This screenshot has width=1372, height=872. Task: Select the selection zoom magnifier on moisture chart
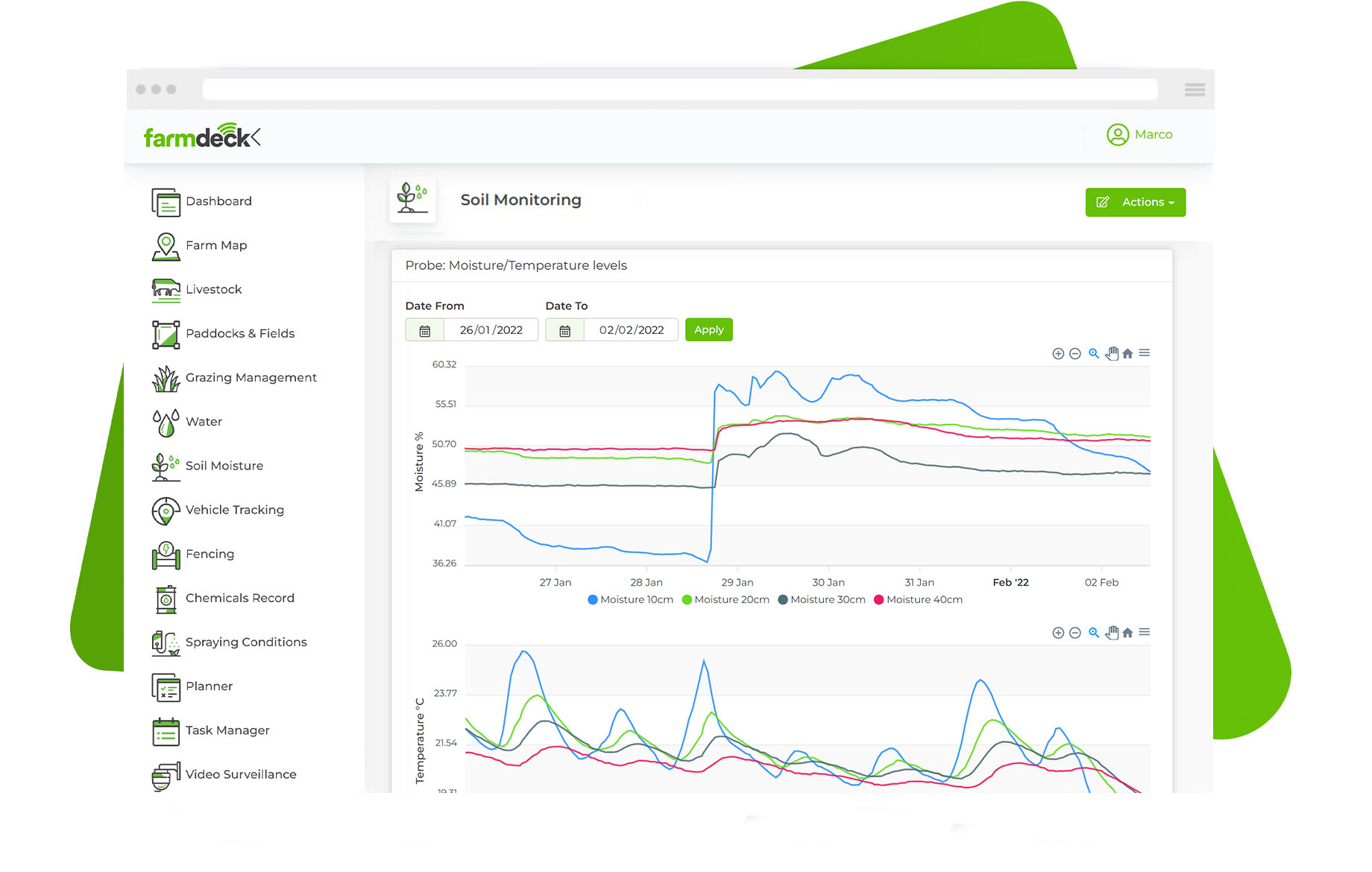click(1093, 353)
